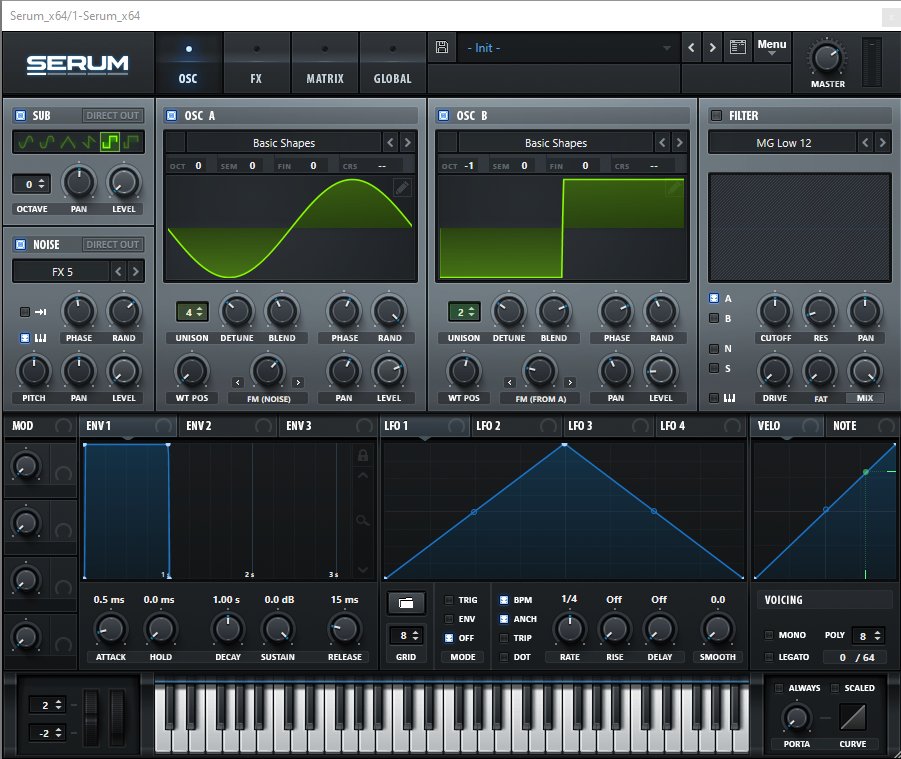Click the ENV 1 ATTACK knob

pos(110,629)
